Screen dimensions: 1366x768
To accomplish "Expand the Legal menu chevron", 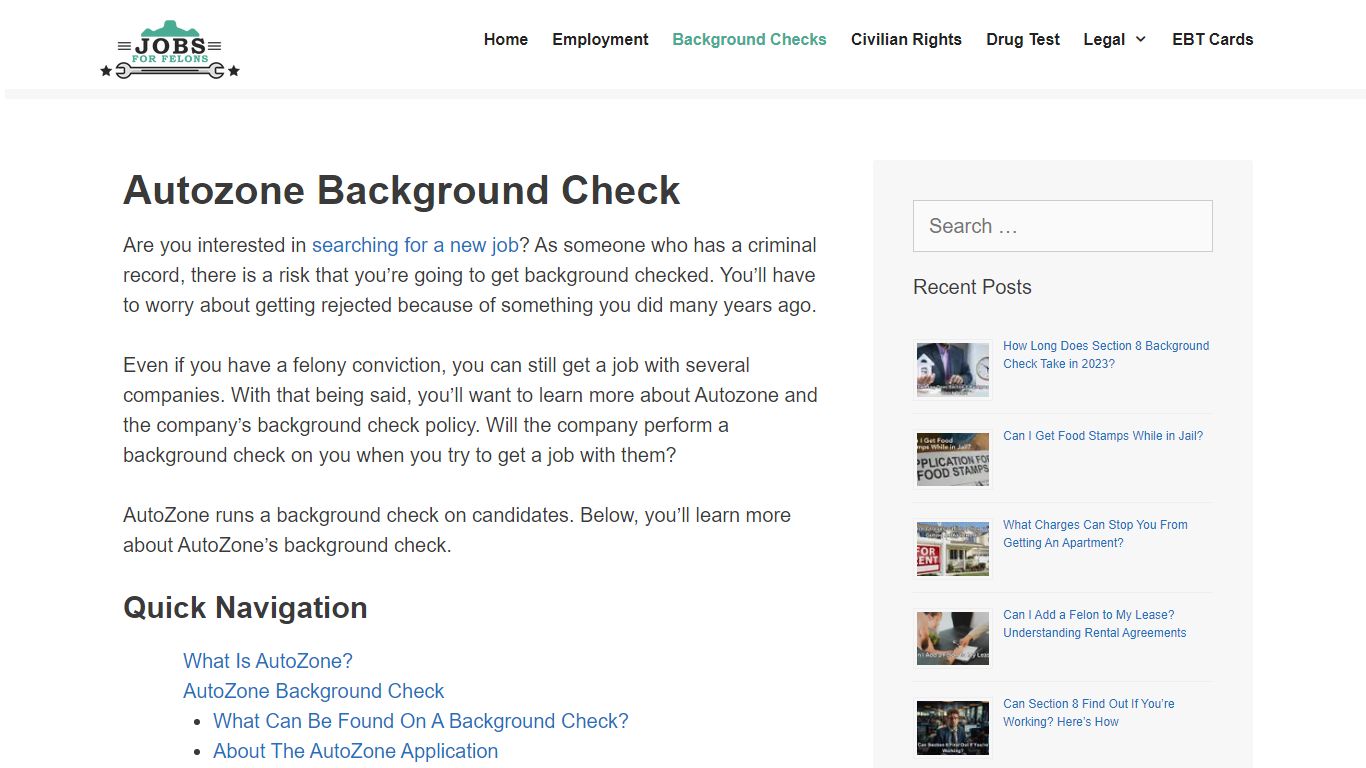I will pos(1140,40).
